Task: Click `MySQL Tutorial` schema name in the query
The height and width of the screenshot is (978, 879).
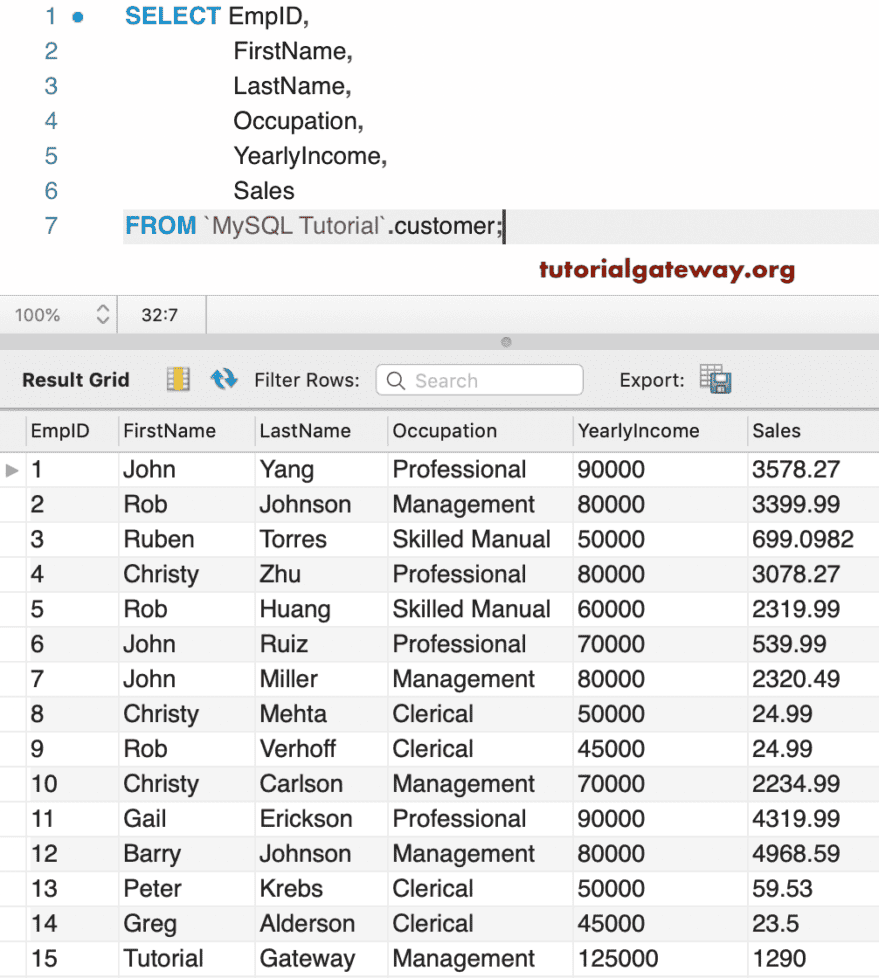Action: tap(294, 226)
